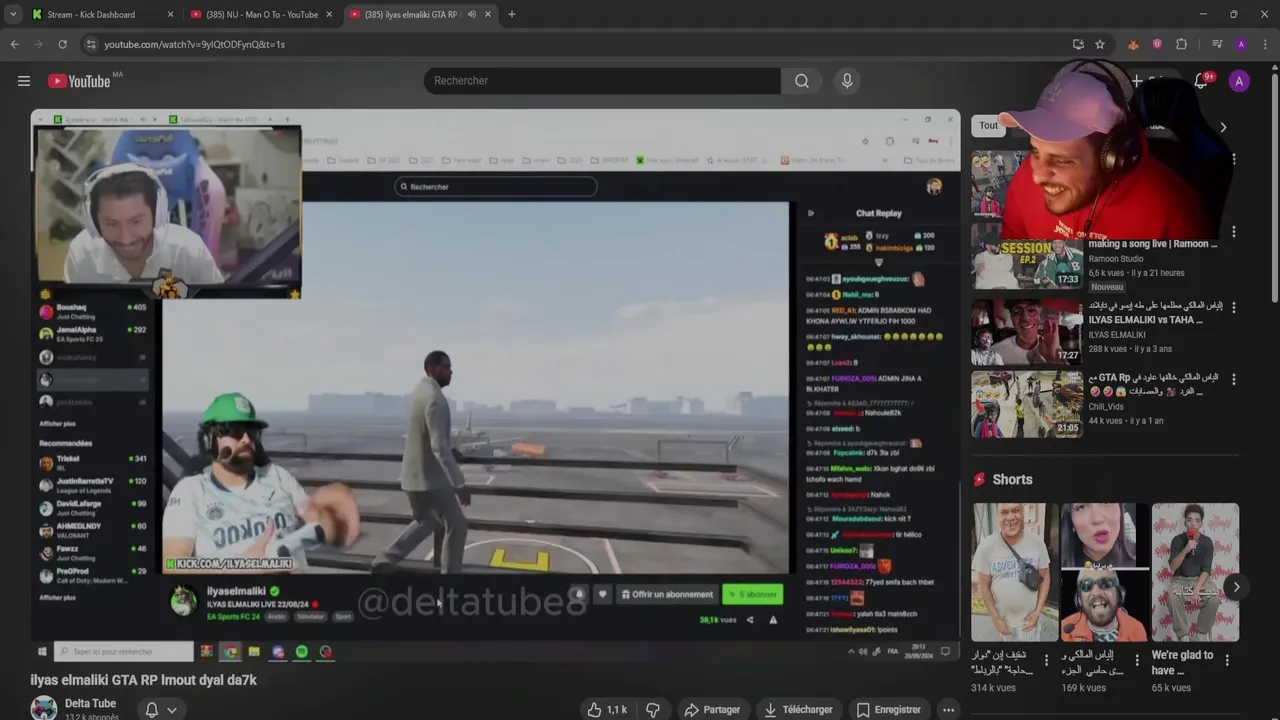Select the ilyas elmaliki GTA RP tab

tap(412, 14)
